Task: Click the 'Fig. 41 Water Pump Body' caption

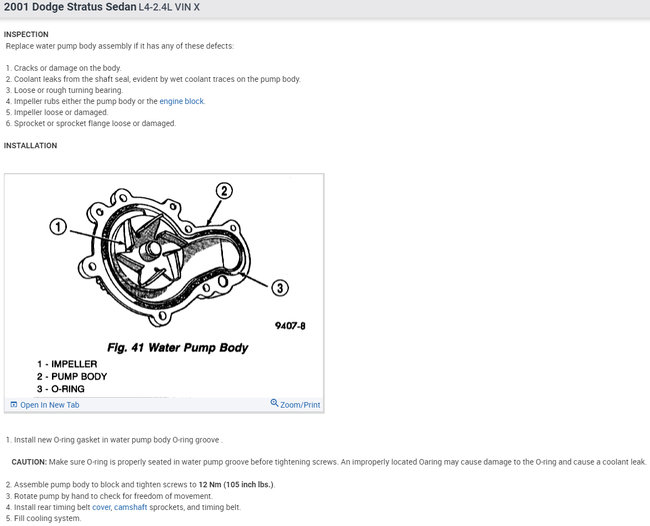Action: coord(177,347)
